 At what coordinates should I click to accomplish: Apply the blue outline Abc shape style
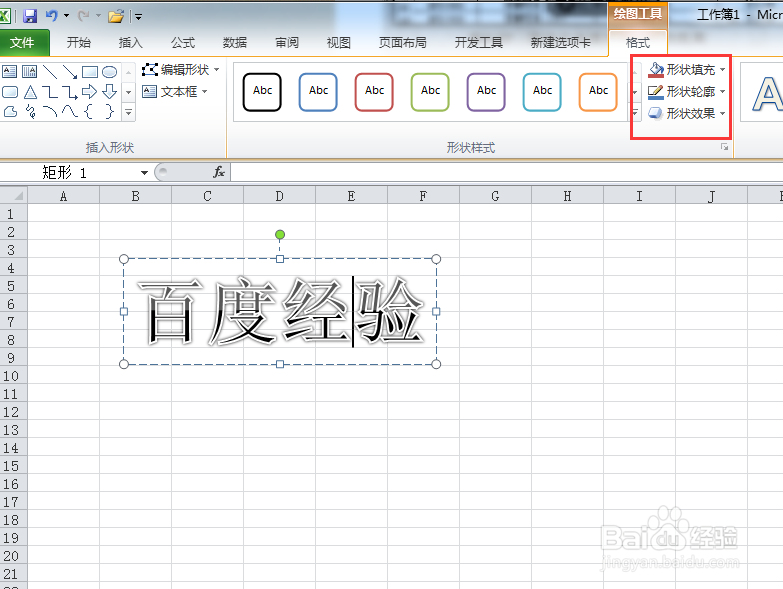(x=318, y=92)
